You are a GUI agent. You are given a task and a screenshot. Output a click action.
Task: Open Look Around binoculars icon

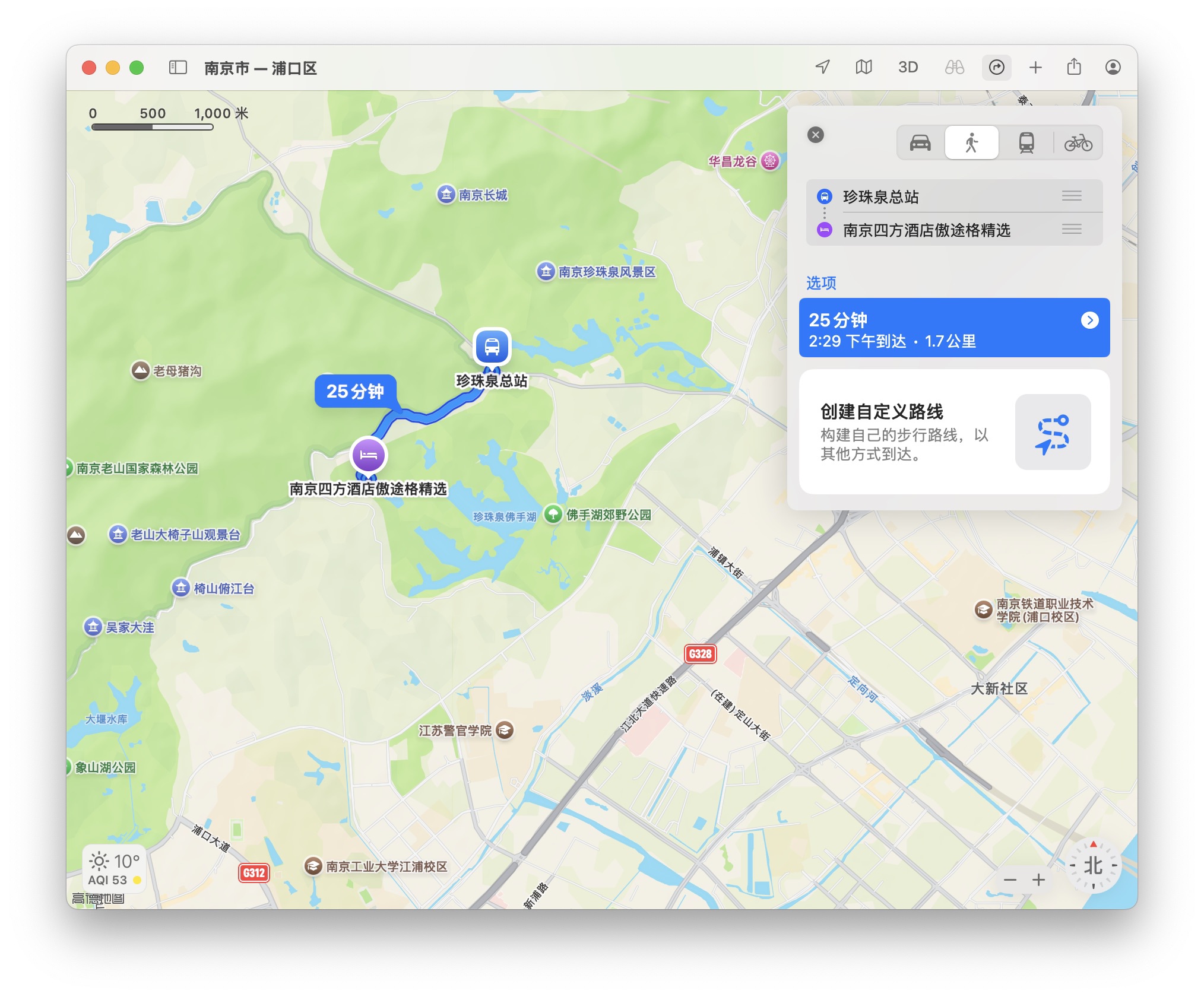954,67
